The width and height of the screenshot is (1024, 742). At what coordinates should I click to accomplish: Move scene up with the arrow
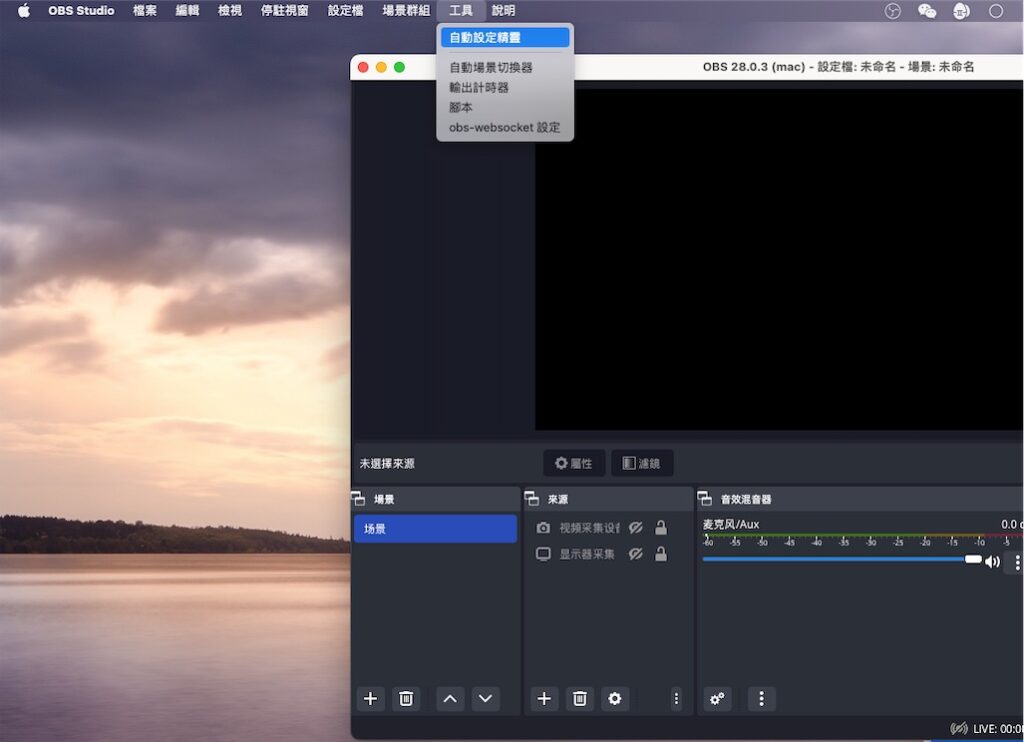(450, 699)
